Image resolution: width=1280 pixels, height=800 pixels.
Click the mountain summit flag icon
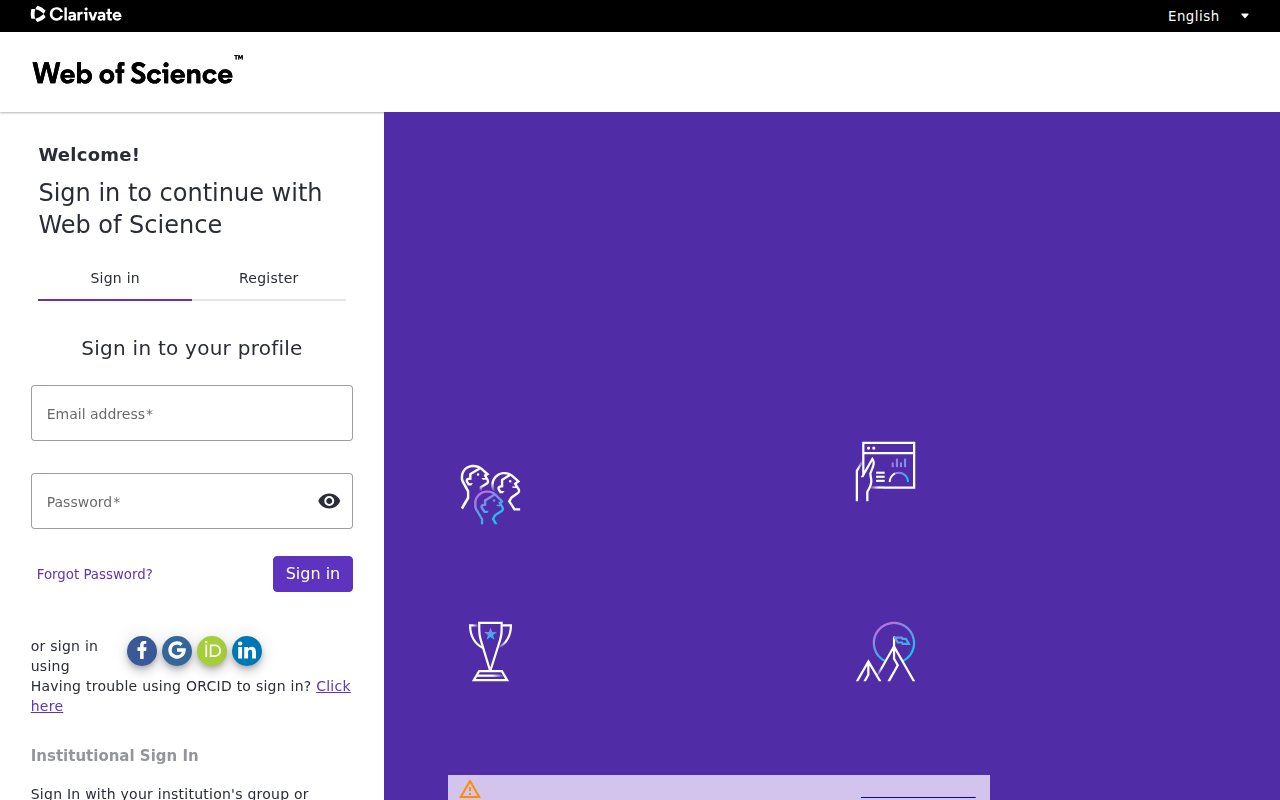(886, 651)
